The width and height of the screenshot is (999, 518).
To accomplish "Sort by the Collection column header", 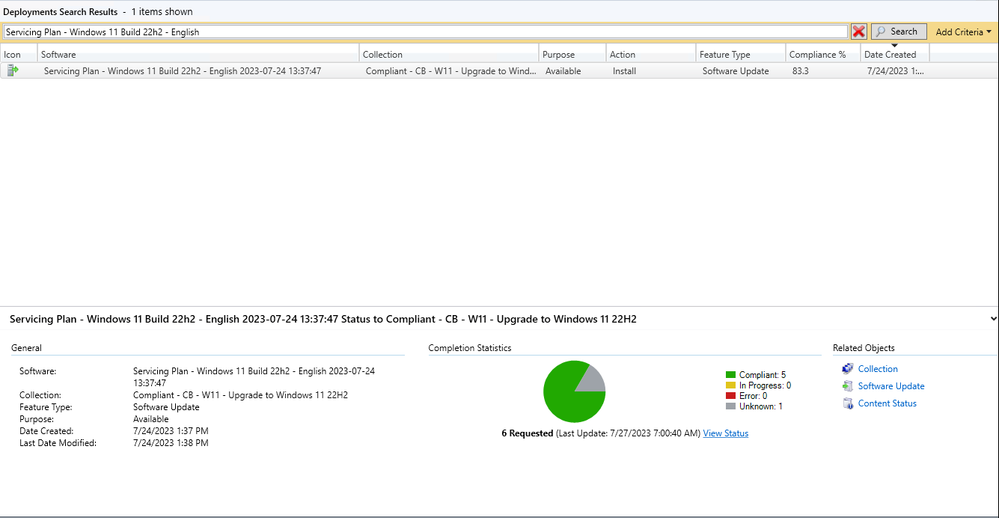I will point(449,55).
